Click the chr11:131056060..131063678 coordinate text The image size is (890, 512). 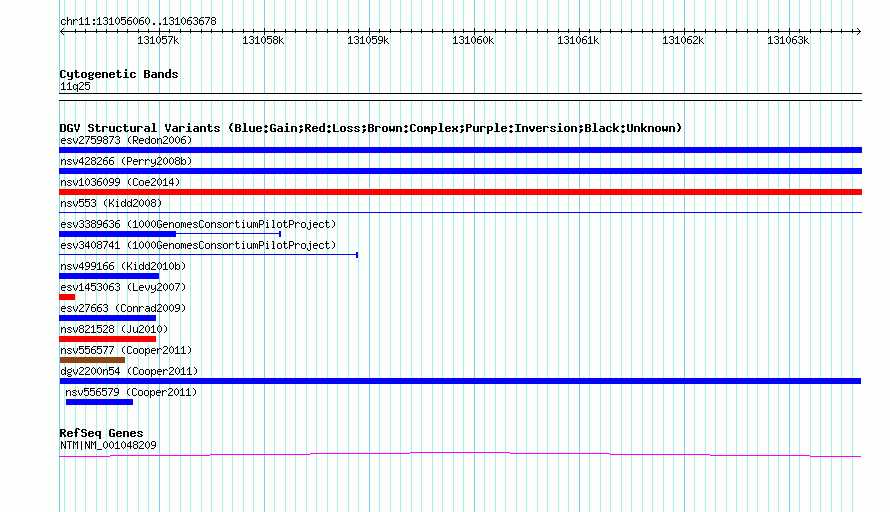138,22
